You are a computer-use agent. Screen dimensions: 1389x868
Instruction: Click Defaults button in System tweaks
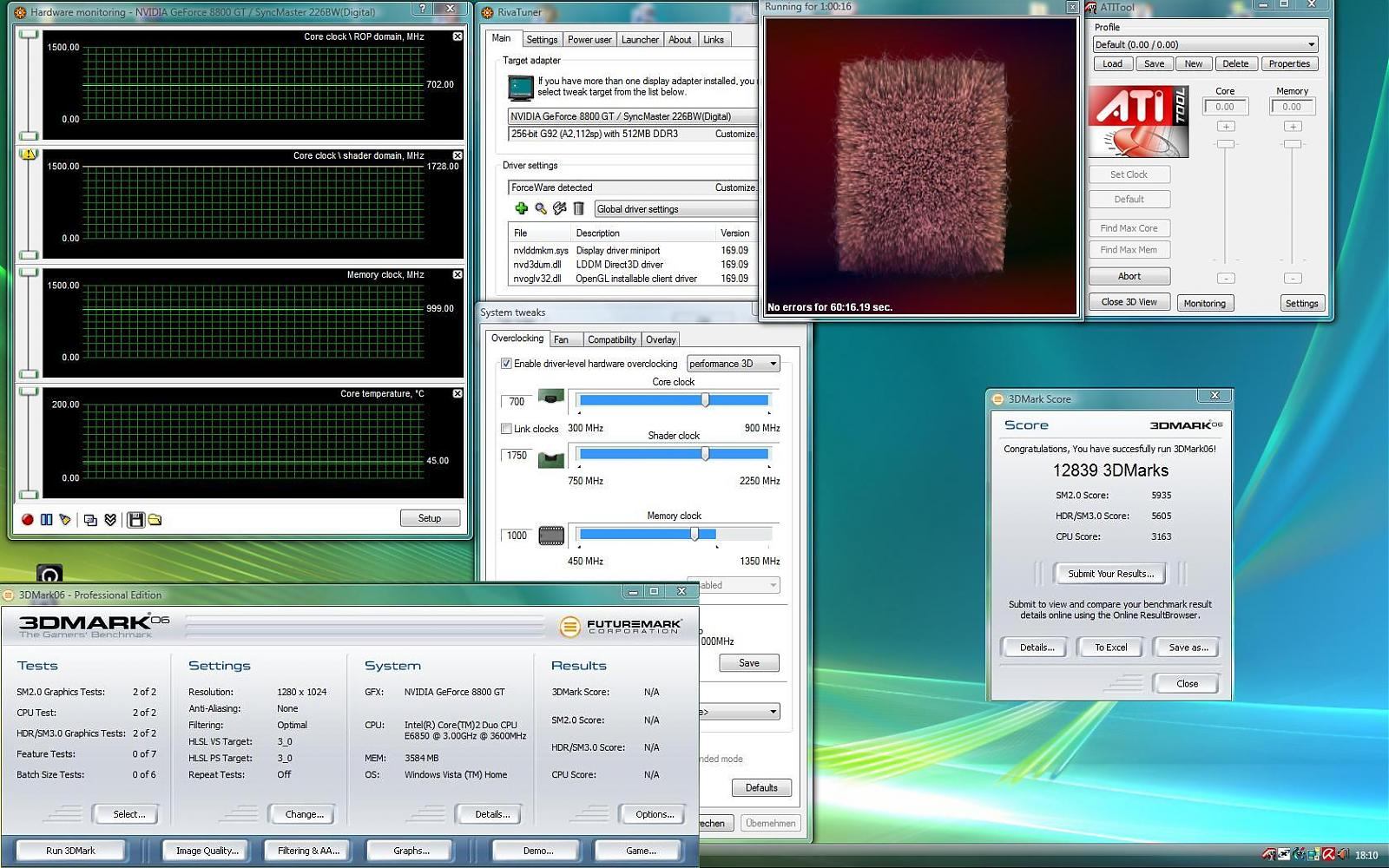pos(761,788)
